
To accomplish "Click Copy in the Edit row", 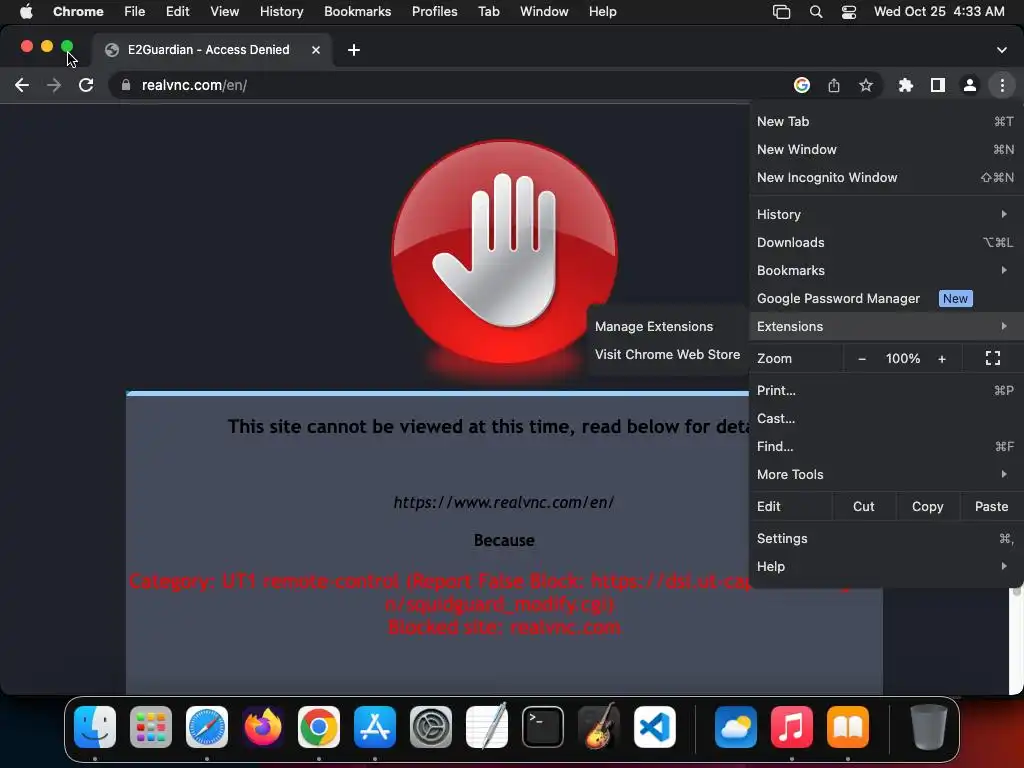I will (x=927, y=507).
